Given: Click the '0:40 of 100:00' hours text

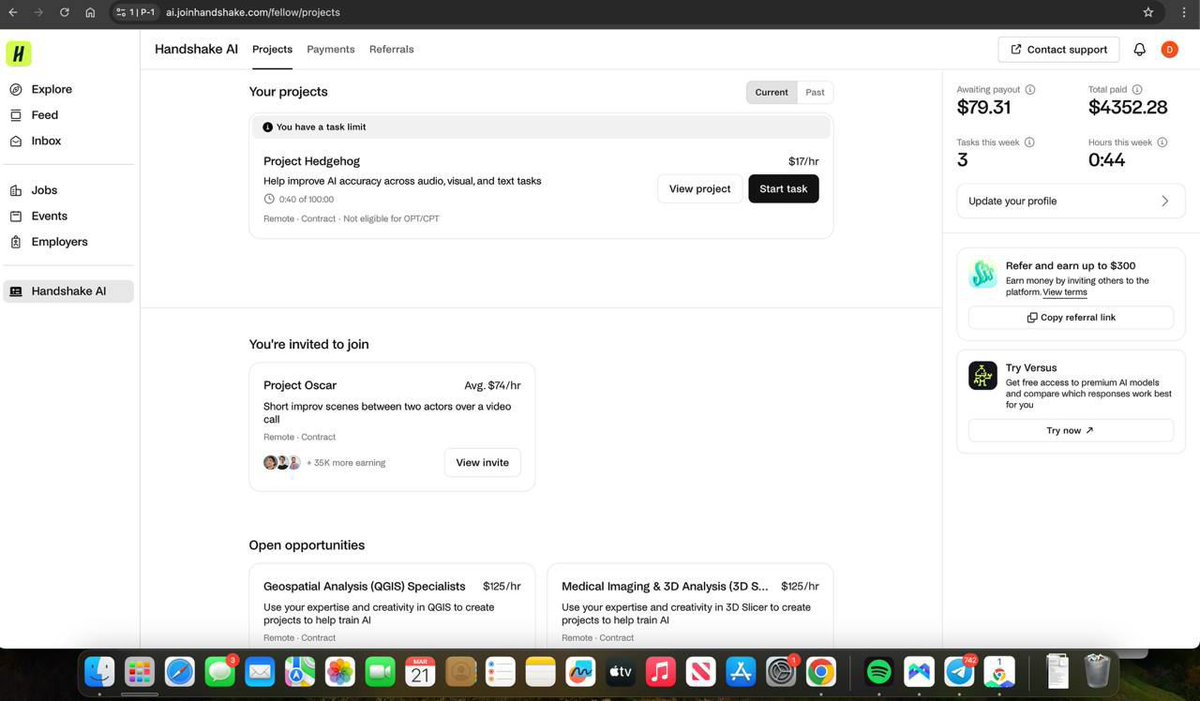Looking at the screenshot, I should tap(306, 200).
